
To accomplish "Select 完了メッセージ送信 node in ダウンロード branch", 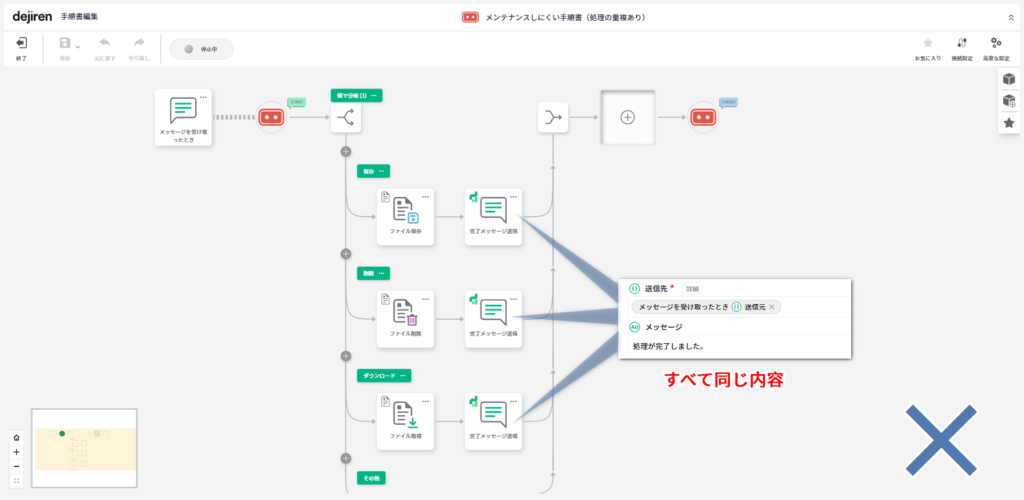I will coord(494,422).
